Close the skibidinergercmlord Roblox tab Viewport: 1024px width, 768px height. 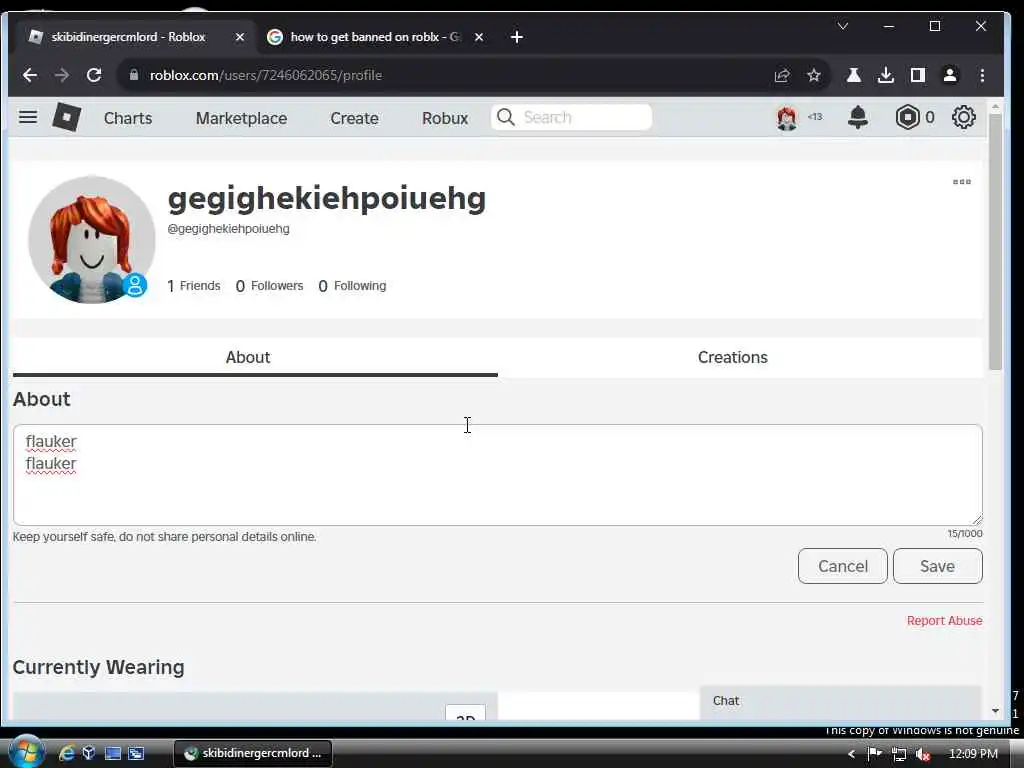(x=240, y=37)
